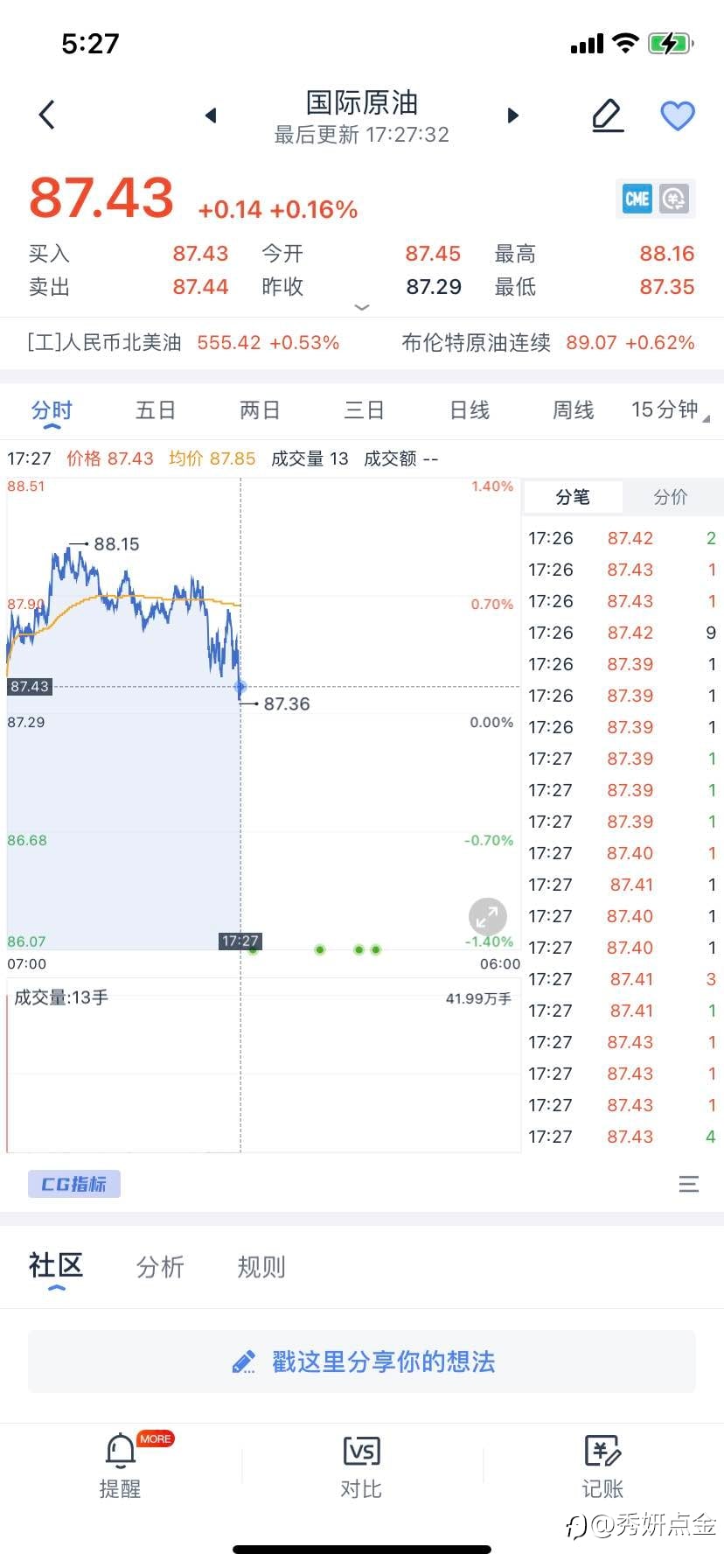Open the 分析 tab
The height and width of the screenshot is (1568, 724).
tap(160, 1266)
